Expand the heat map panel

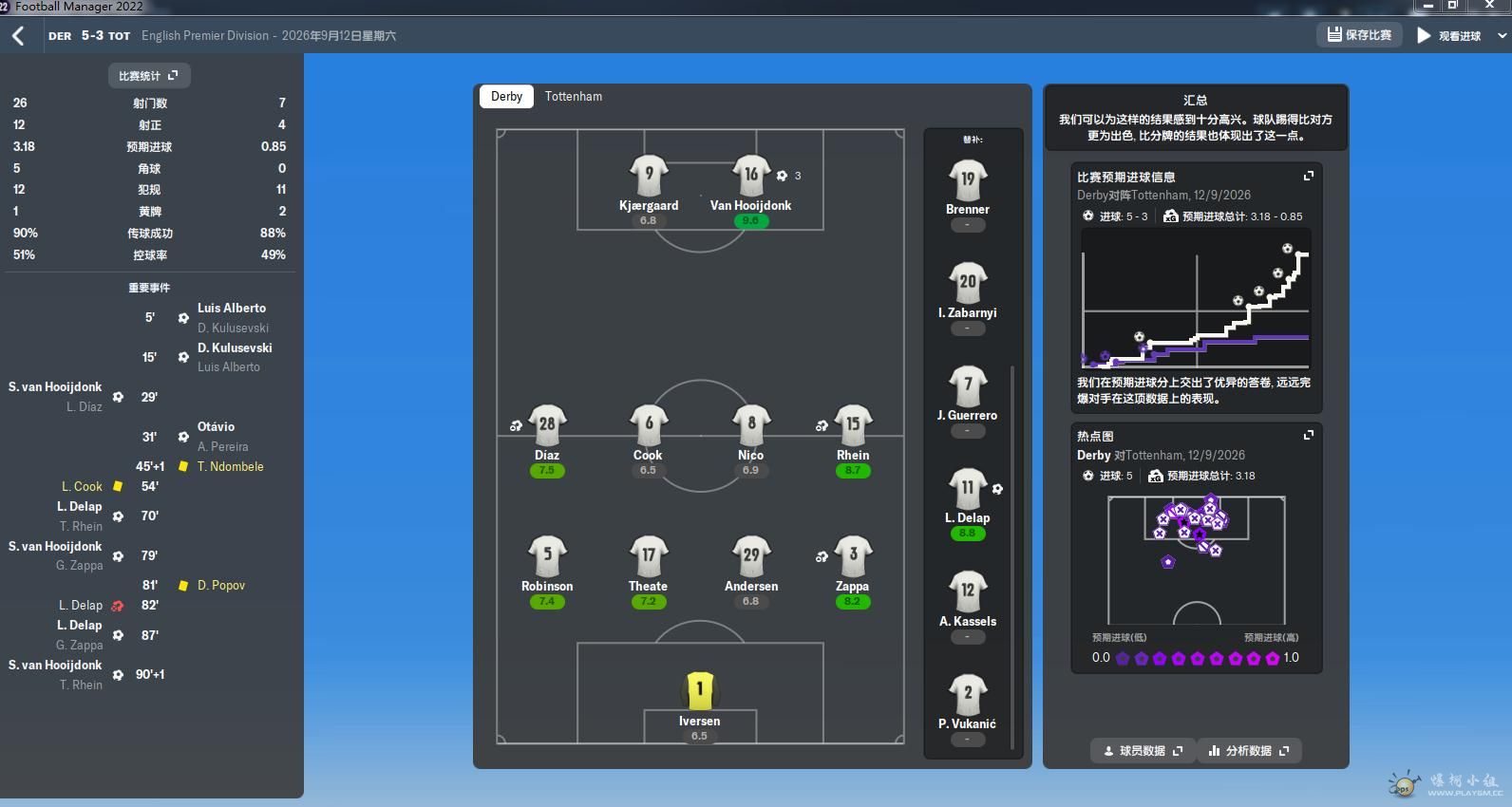click(x=1308, y=435)
